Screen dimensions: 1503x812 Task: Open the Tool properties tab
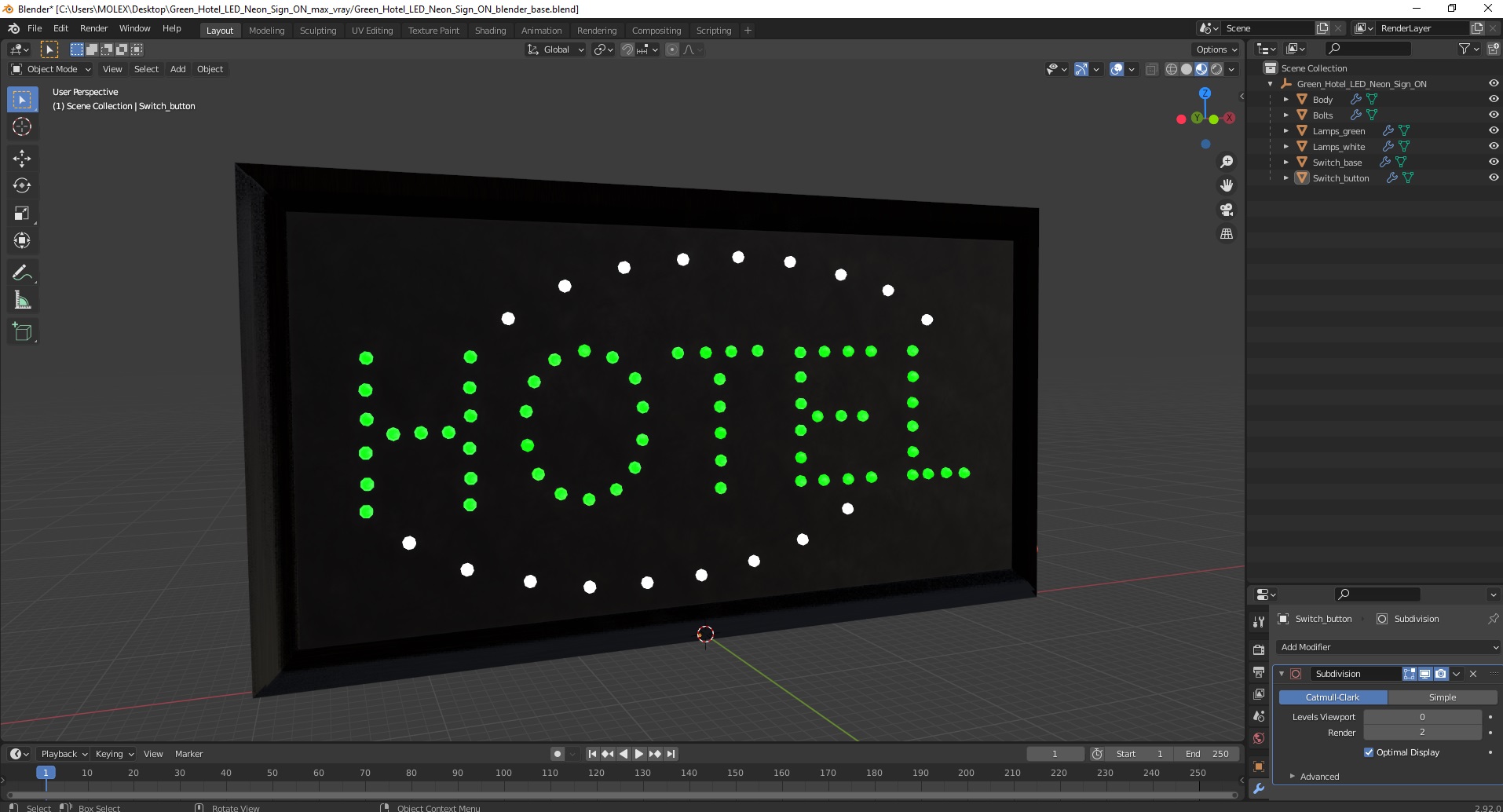1259,622
